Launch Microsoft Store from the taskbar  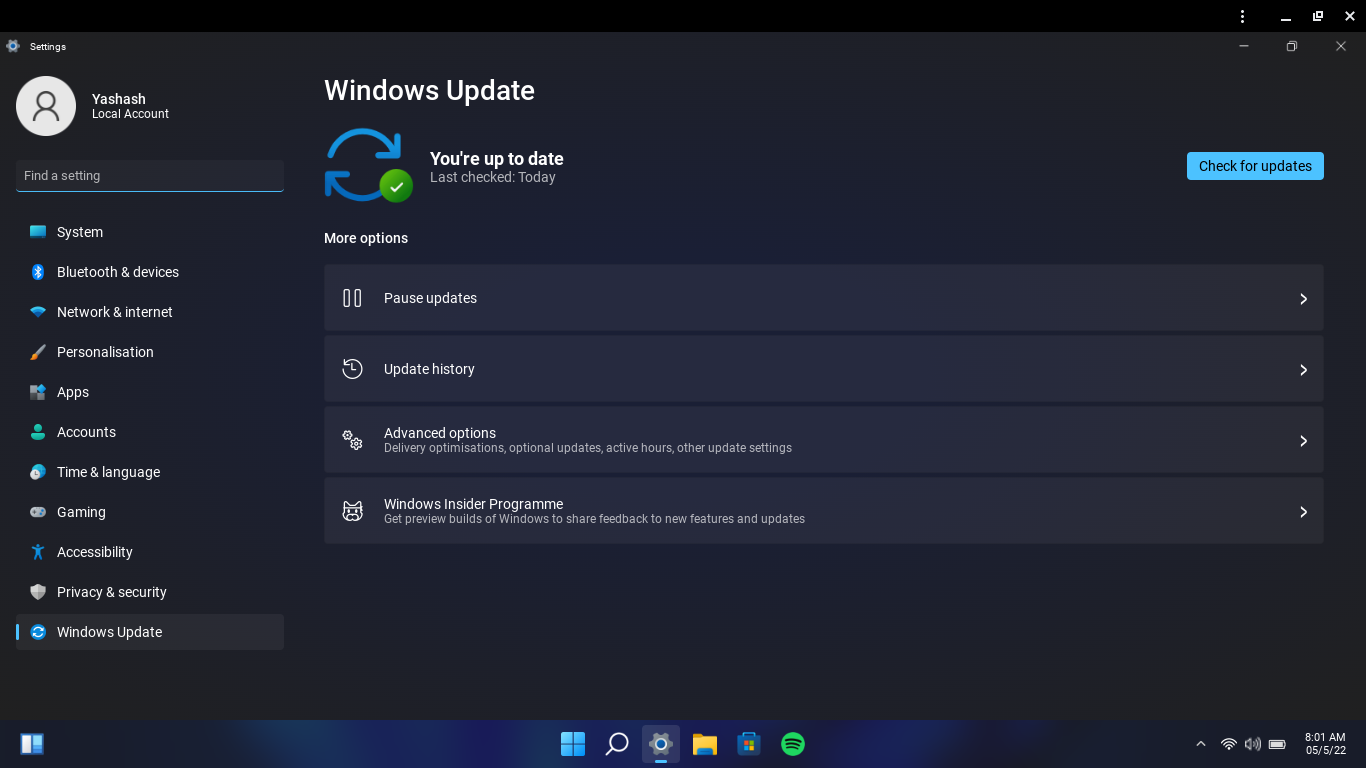pyautogui.click(x=748, y=744)
